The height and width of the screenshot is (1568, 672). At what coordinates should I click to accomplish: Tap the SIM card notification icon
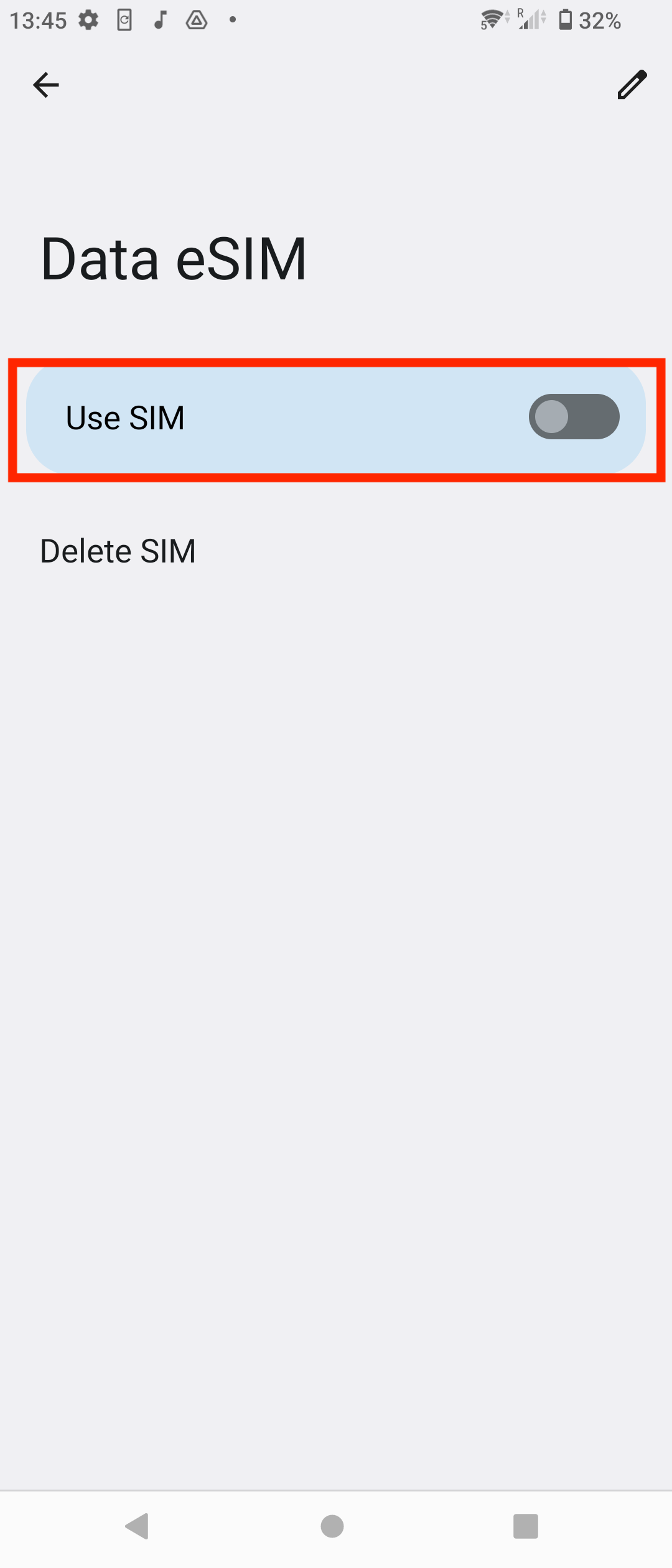(x=124, y=21)
